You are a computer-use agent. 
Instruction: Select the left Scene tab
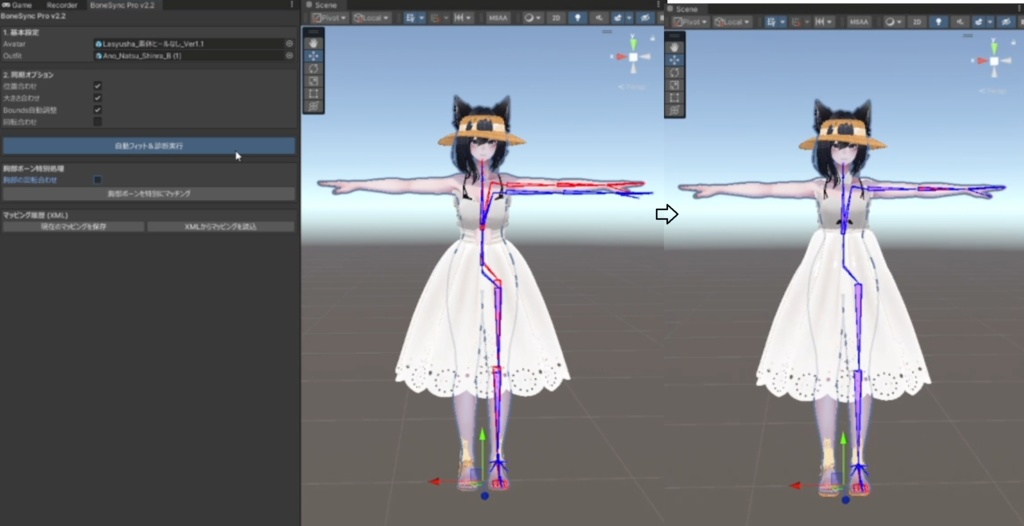coord(321,5)
